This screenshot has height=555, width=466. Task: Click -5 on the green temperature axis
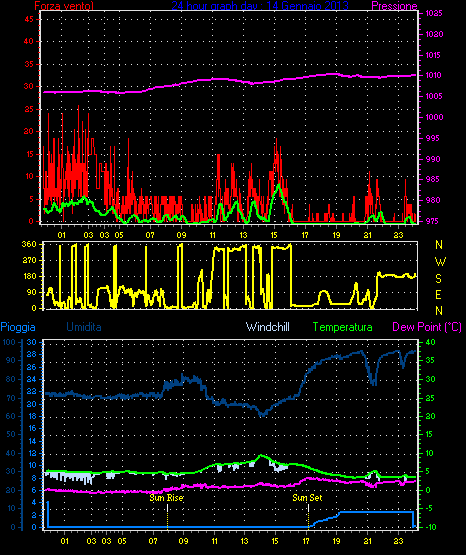[428, 509]
